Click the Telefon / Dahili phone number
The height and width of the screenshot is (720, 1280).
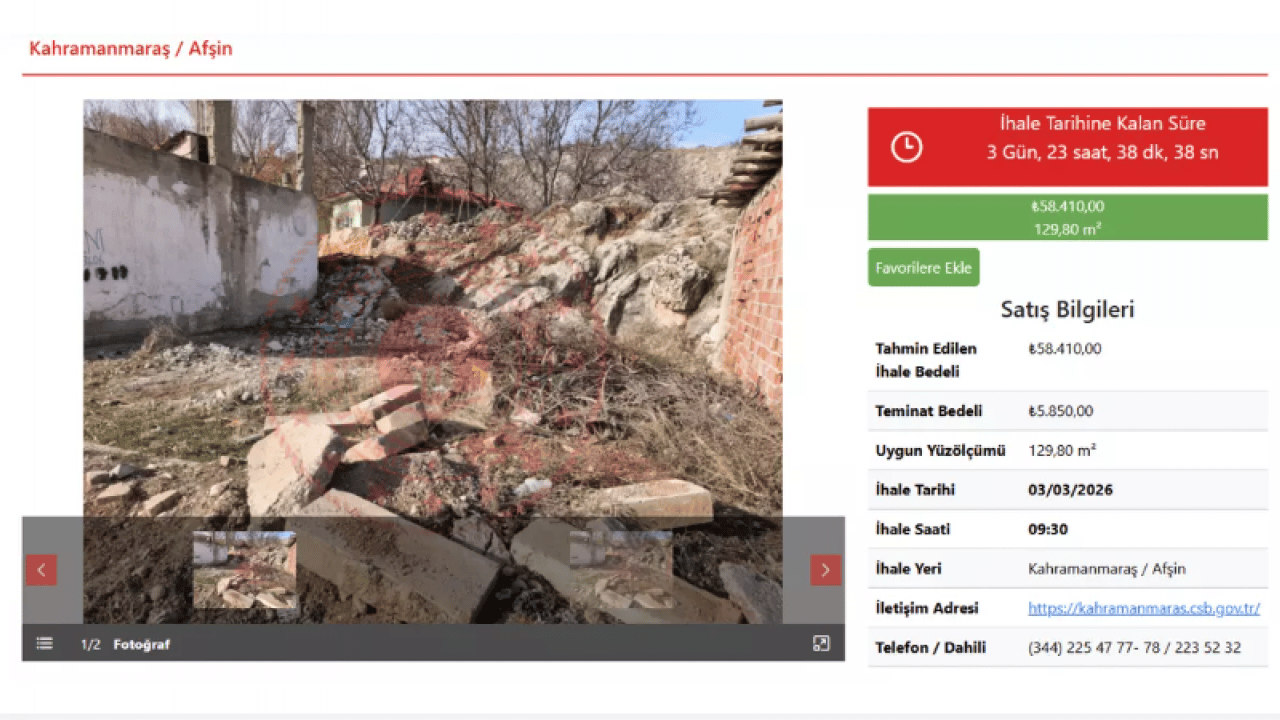tap(1134, 648)
